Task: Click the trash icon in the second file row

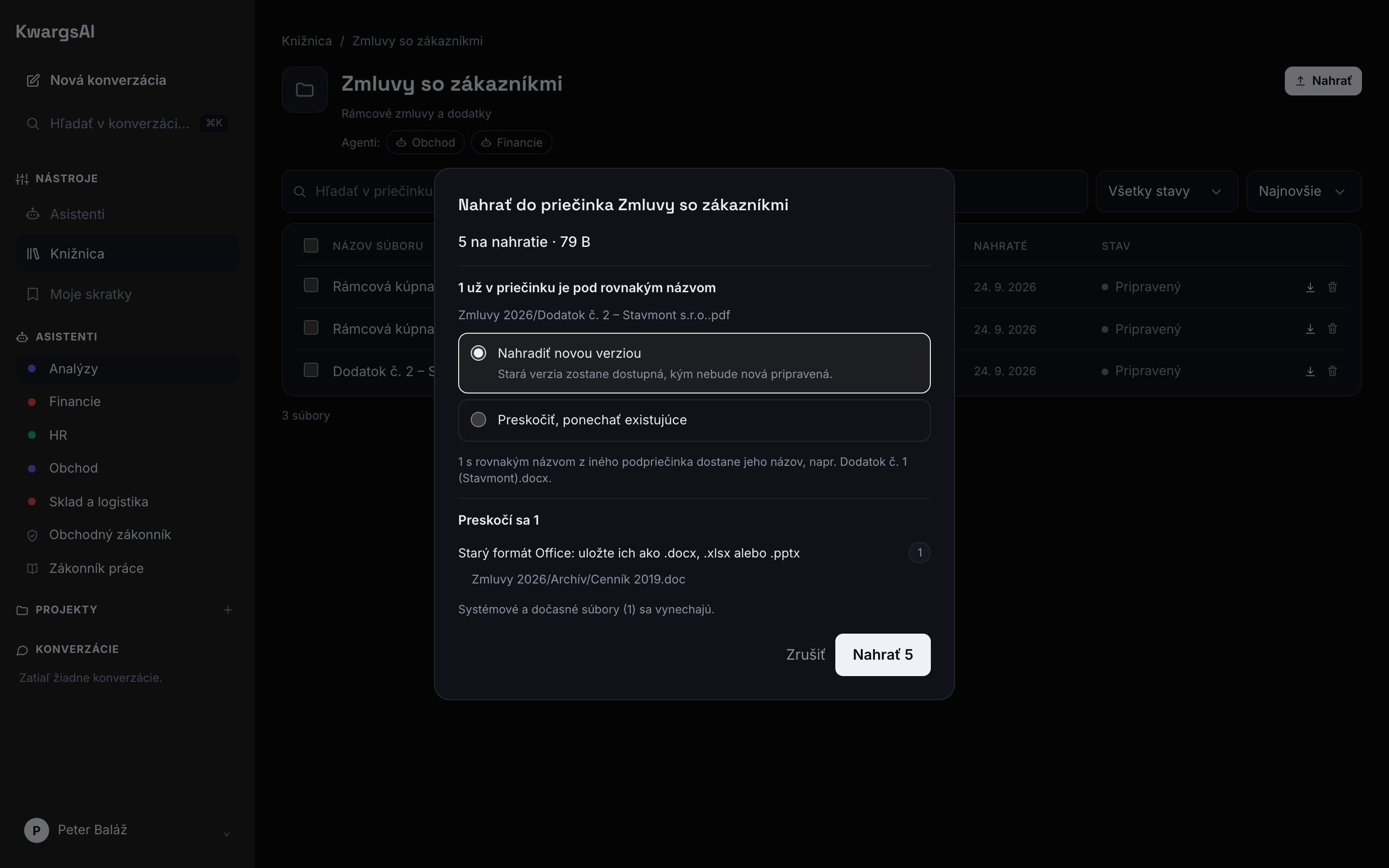Action: pos(1332,329)
